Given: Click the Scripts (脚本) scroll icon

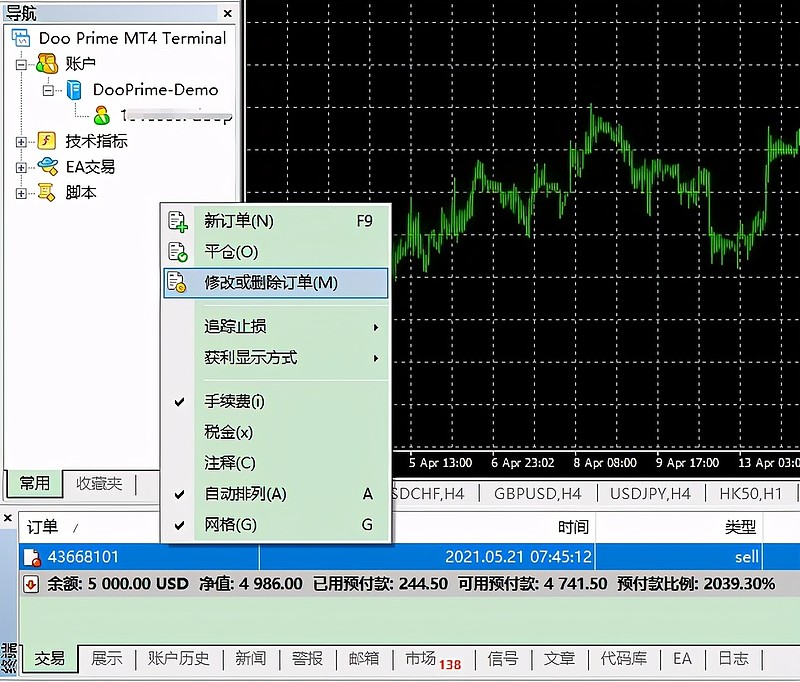Looking at the screenshot, I should pyautogui.click(x=47, y=192).
